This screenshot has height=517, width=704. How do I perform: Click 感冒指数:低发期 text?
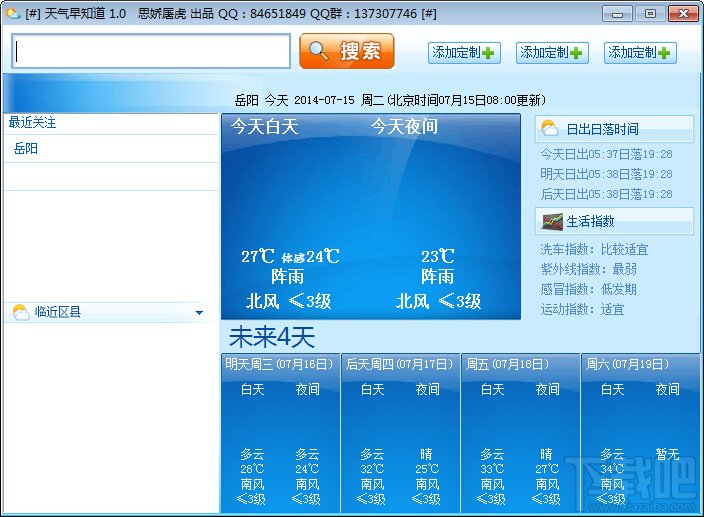589,289
